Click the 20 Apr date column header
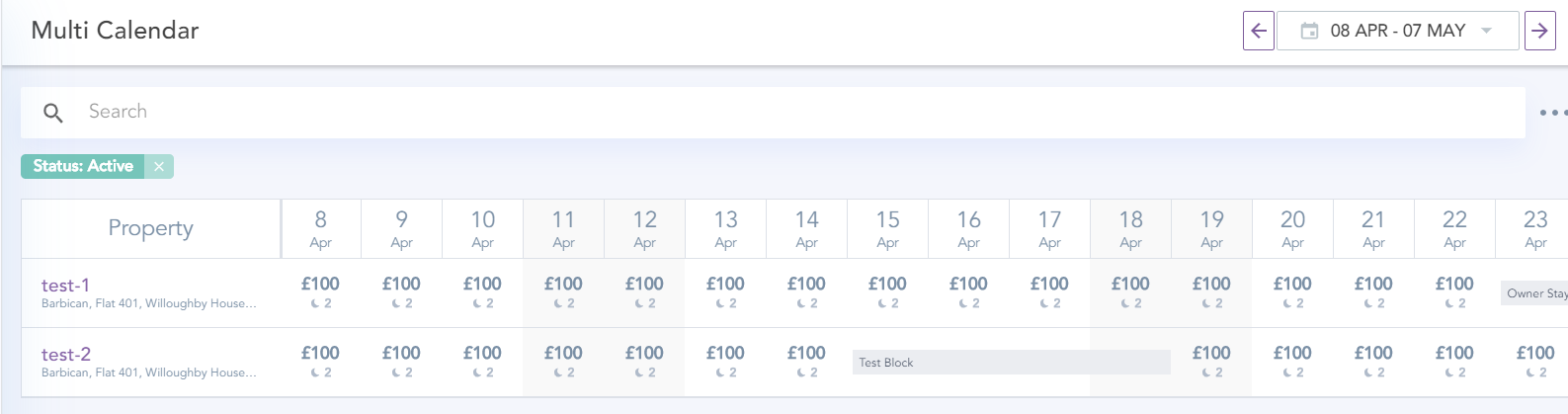Image resolution: width=1568 pixels, height=414 pixels. tap(1292, 229)
